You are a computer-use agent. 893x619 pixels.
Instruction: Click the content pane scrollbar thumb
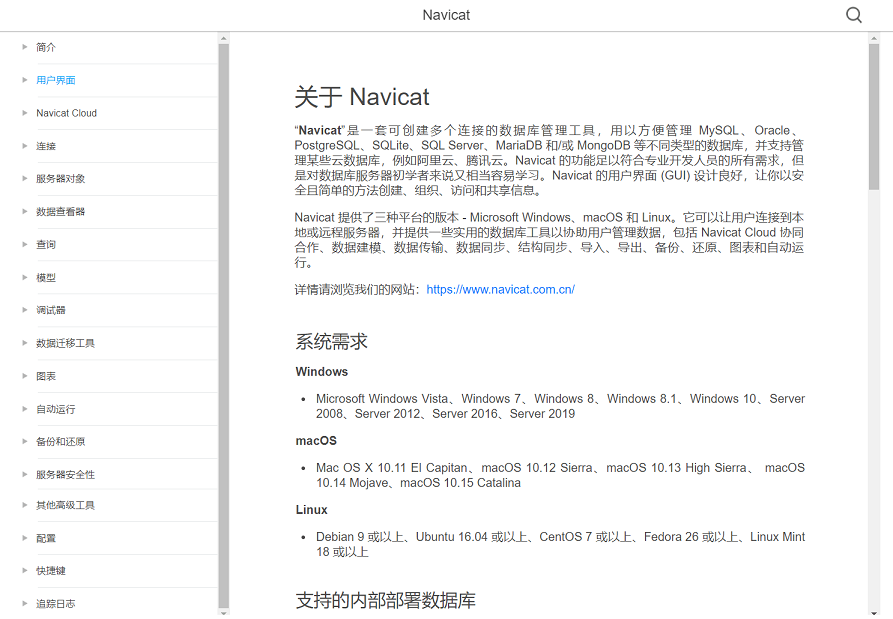(x=874, y=117)
